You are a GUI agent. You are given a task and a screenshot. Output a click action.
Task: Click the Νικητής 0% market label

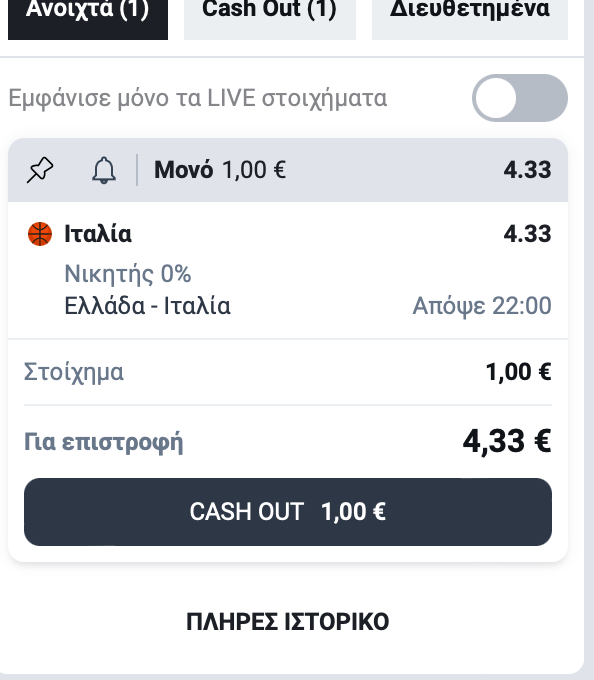pos(127,274)
